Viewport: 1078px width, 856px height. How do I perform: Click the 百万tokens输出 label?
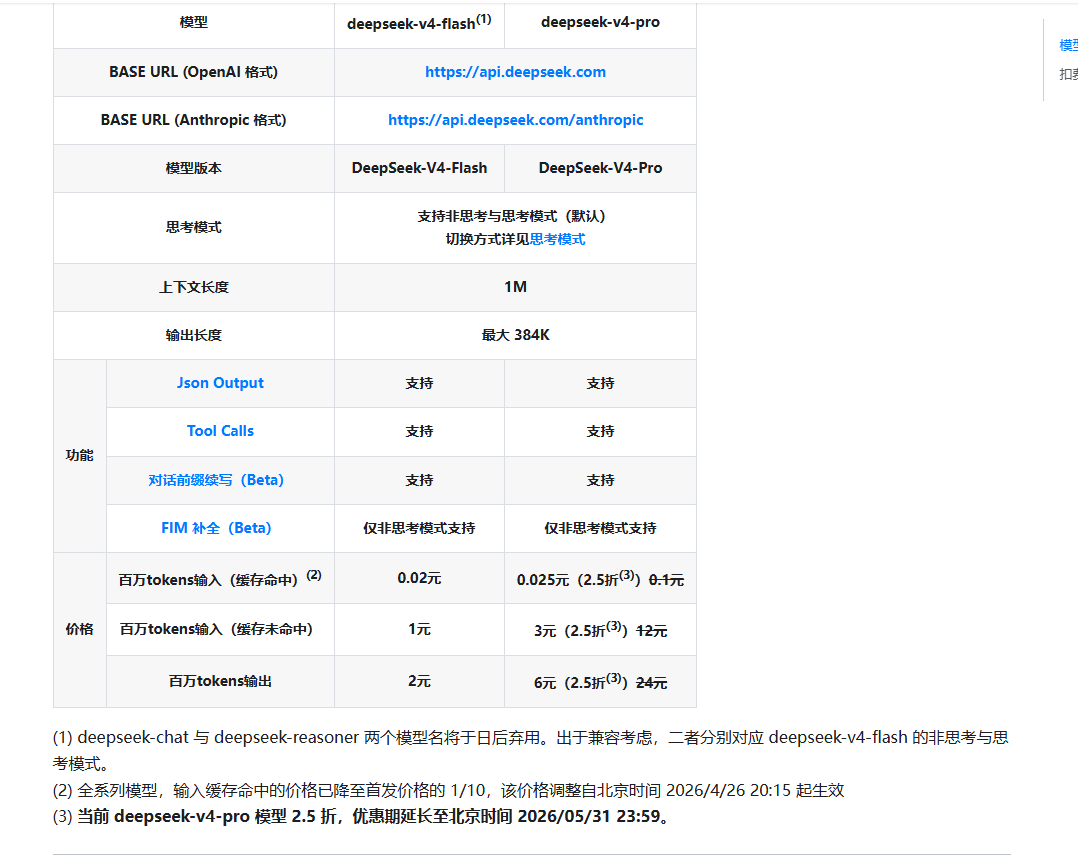pyautogui.click(x=220, y=681)
